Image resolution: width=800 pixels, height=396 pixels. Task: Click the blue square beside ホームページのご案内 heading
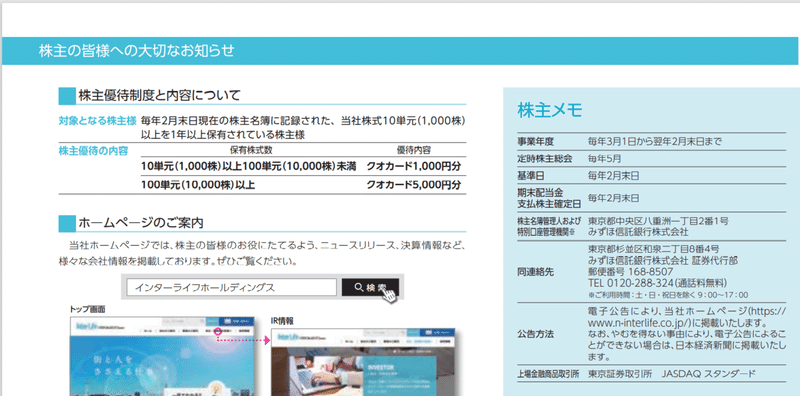(67, 224)
